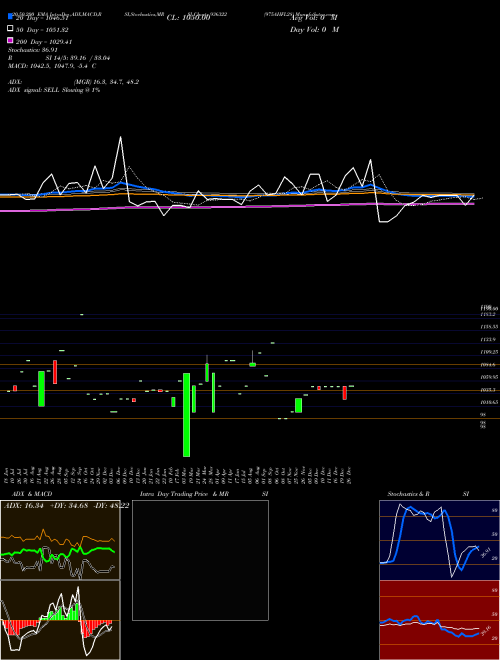Click the '1123.9' price axis label

(x=488, y=339)
